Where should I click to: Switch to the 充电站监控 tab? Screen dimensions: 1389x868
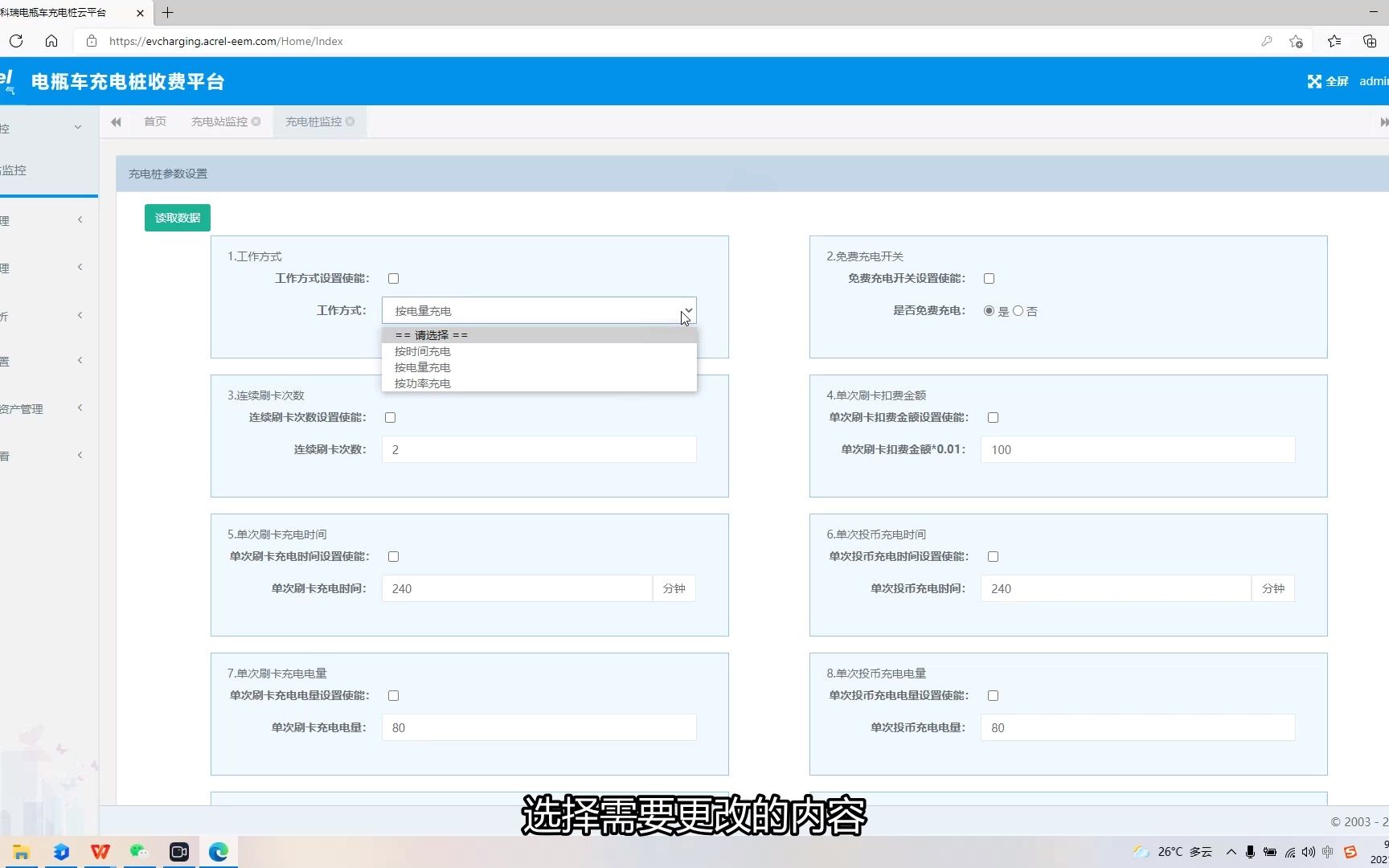pyautogui.click(x=219, y=121)
